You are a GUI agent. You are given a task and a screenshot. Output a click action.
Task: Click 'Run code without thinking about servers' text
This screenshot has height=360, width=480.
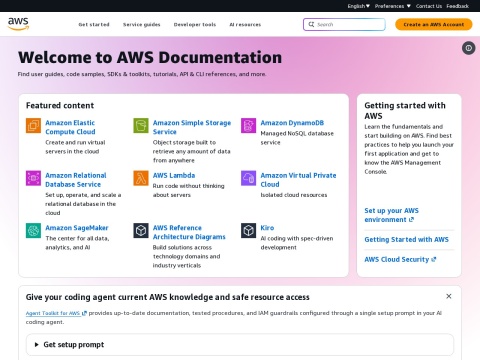pos(189,190)
